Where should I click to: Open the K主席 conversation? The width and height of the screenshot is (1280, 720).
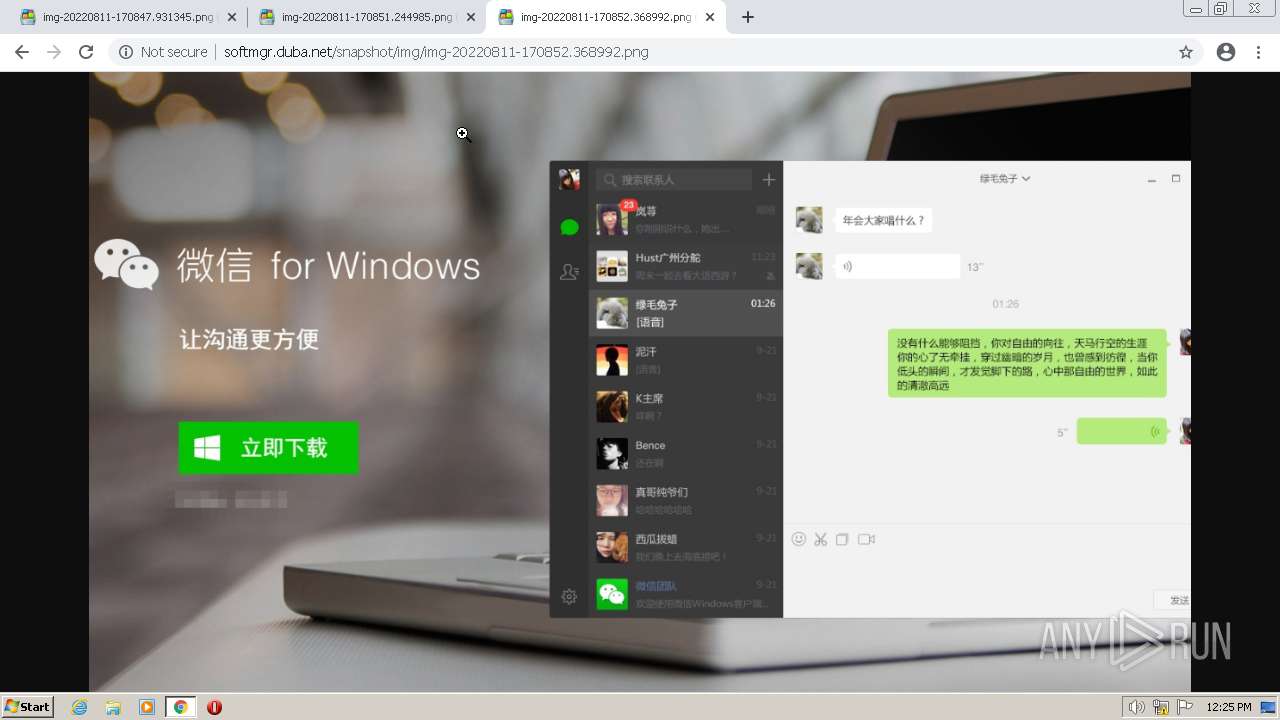pyautogui.click(x=686, y=407)
